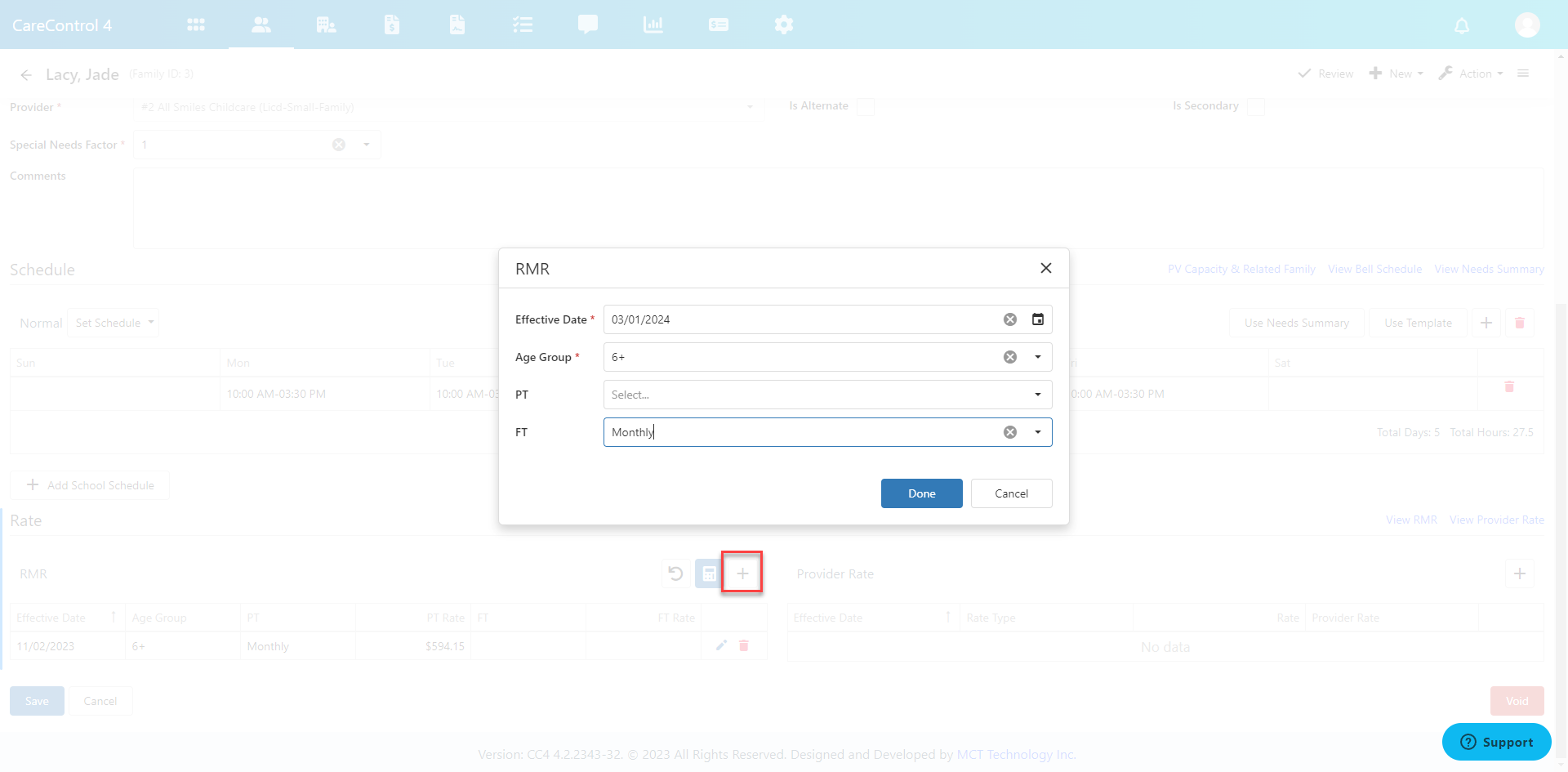1568x772 pixels.
Task: Open the providers building icon in top bar
Action: tap(327, 25)
